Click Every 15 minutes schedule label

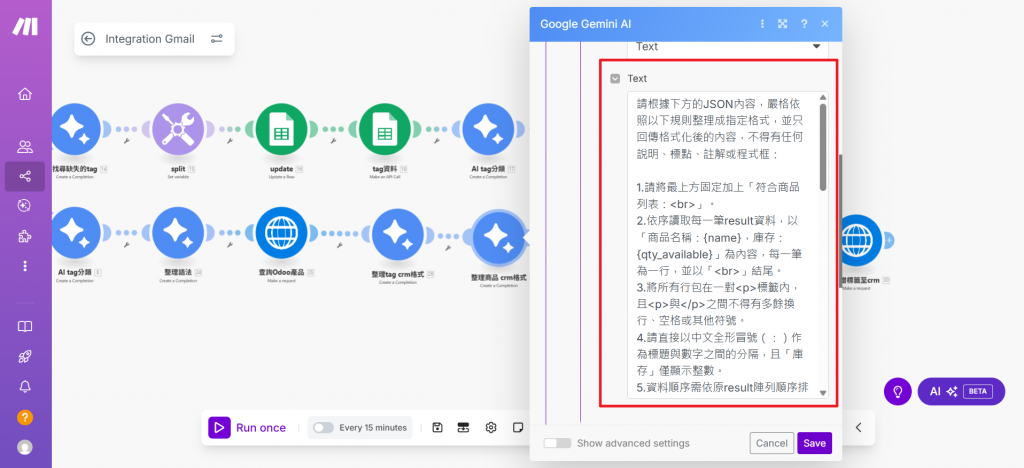click(x=373, y=428)
